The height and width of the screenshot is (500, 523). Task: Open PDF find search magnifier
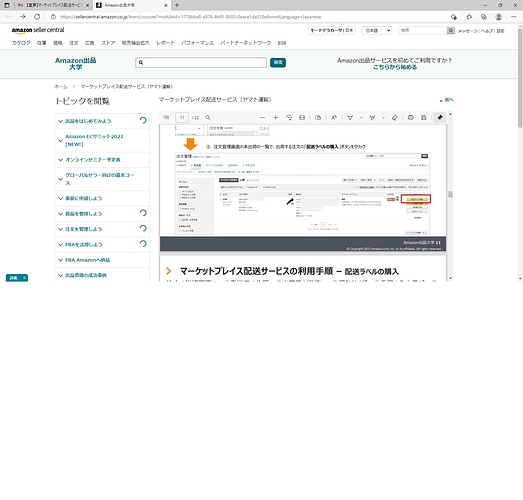(208, 118)
